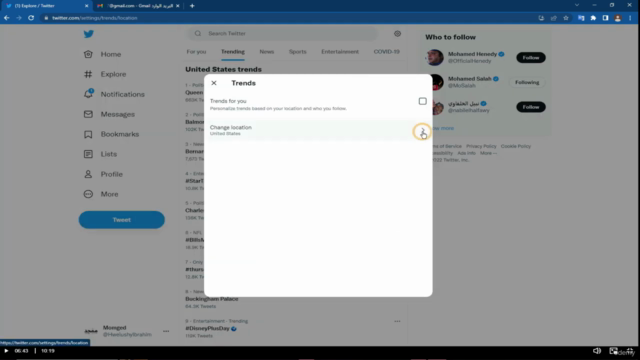Click the twitter.com address bar
The image size is (640, 360).
pyautogui.click(x=95, y=18)
